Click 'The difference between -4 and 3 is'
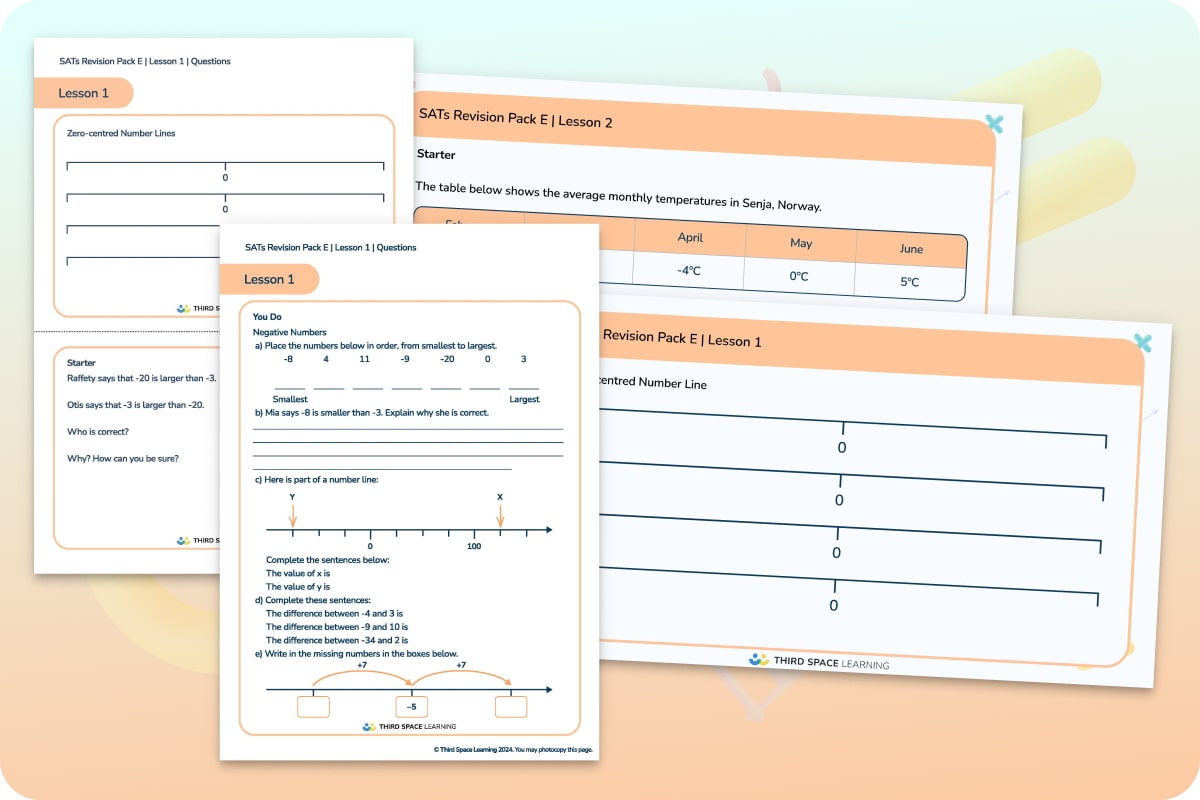 tap(333, 613)
